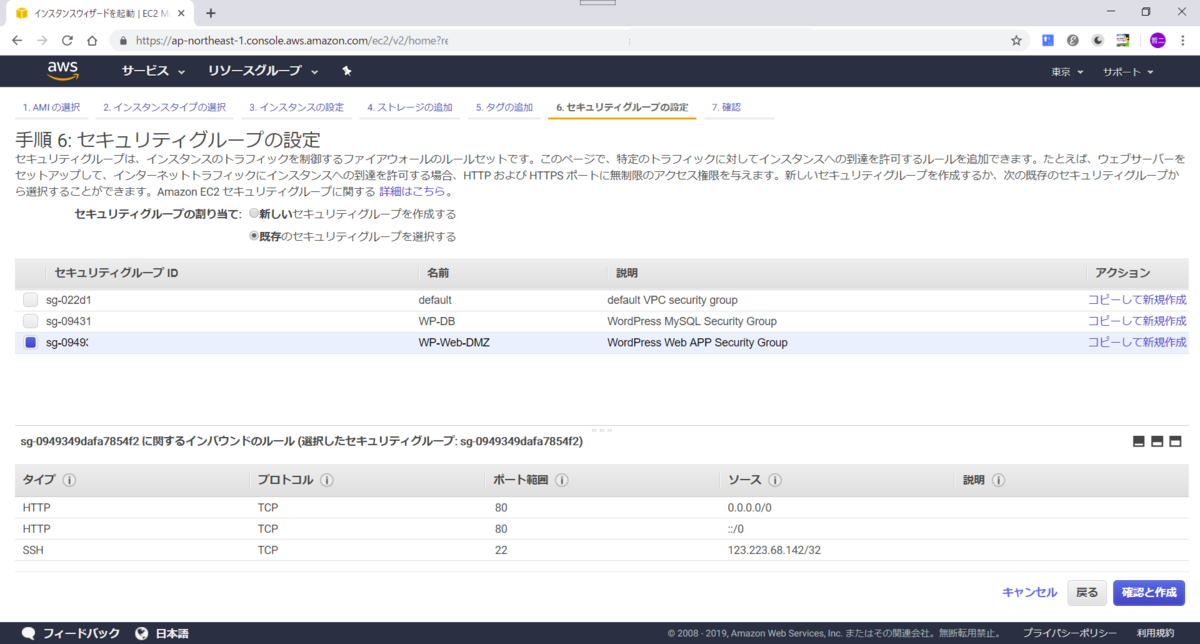Collapse the detail pane with leftmost pane icon
1200x644 pixels.
[x=1137, y=441]
